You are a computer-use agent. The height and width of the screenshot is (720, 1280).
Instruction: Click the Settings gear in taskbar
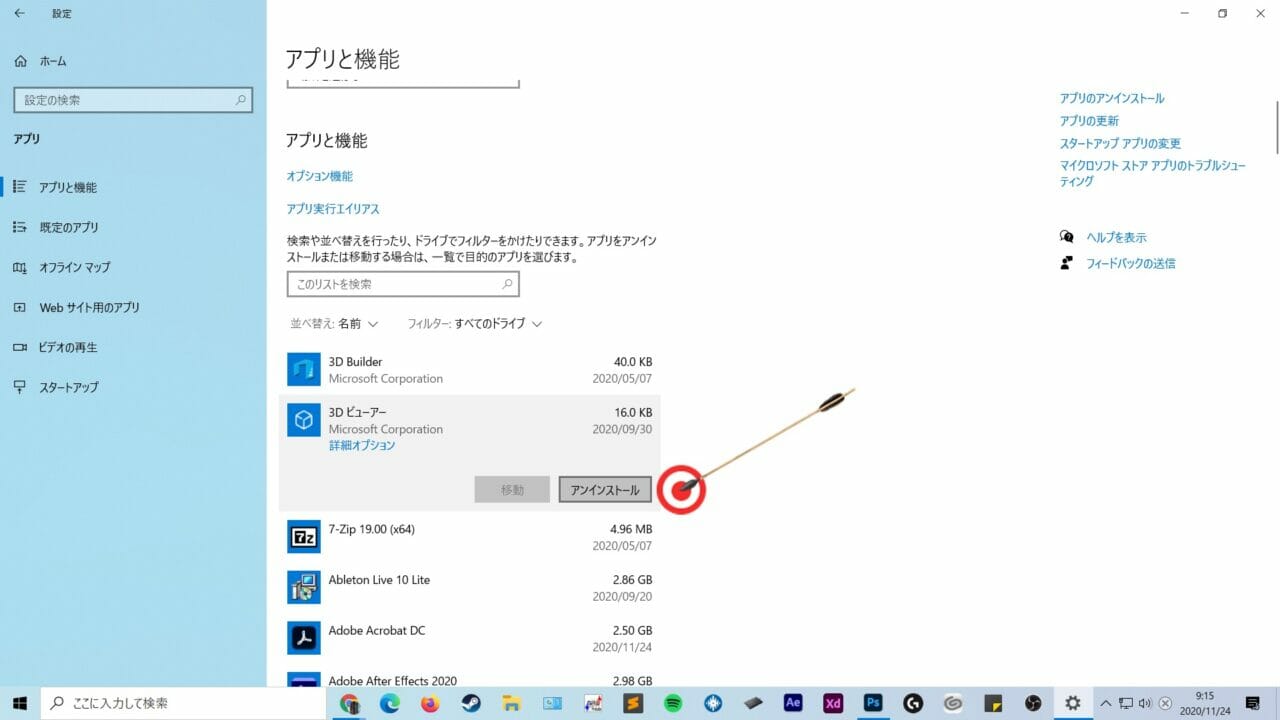pos(1074,703)
